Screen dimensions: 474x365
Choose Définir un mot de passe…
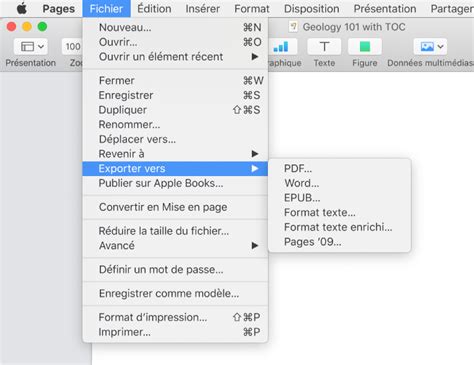click(x=175, y=269)
